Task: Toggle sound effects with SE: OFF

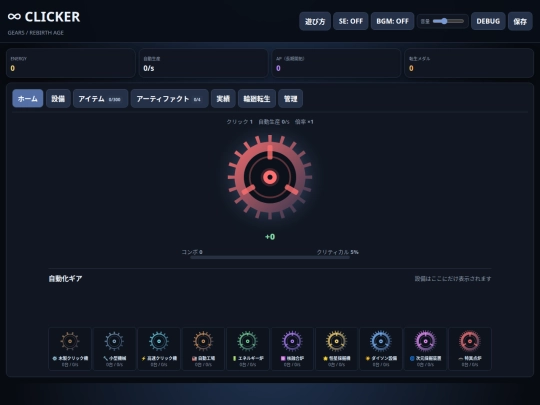Action: click(x=351, y=21)
